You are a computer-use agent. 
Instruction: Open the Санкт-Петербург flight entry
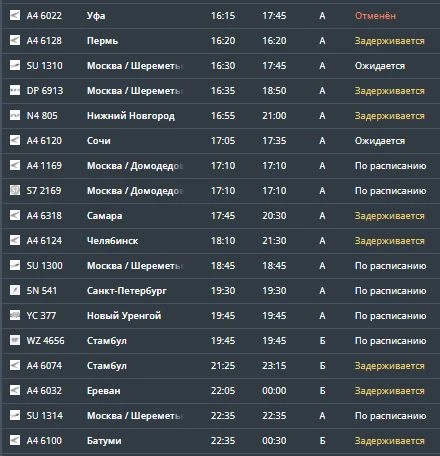point(220,291)
